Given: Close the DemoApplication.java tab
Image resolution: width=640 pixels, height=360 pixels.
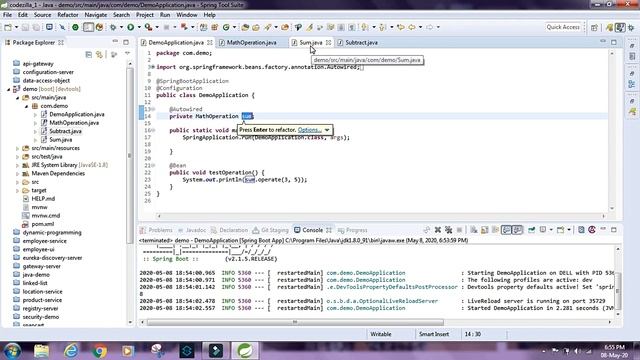Looking at the screenshot, I should [209, 42].
